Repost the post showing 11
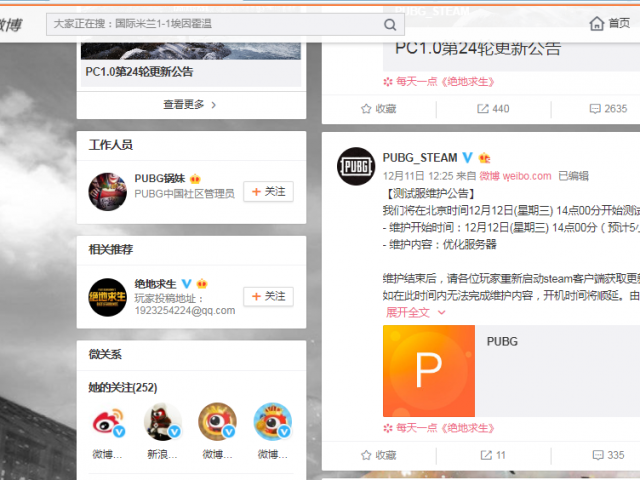Screen dimensions: 640x480 (x=493, y=455)
